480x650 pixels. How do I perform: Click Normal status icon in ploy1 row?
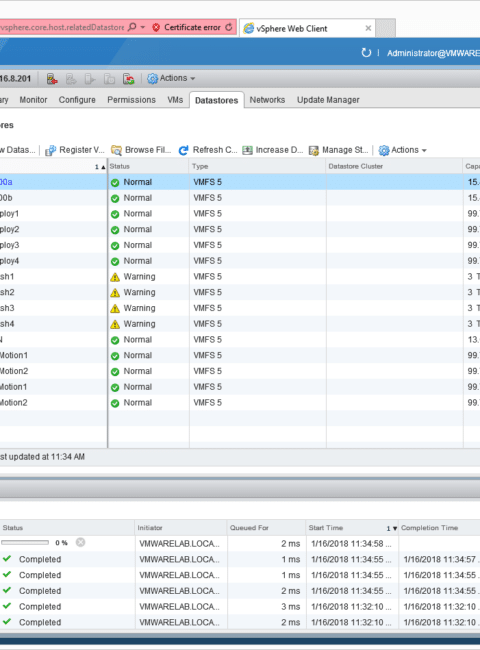(115, 214)
